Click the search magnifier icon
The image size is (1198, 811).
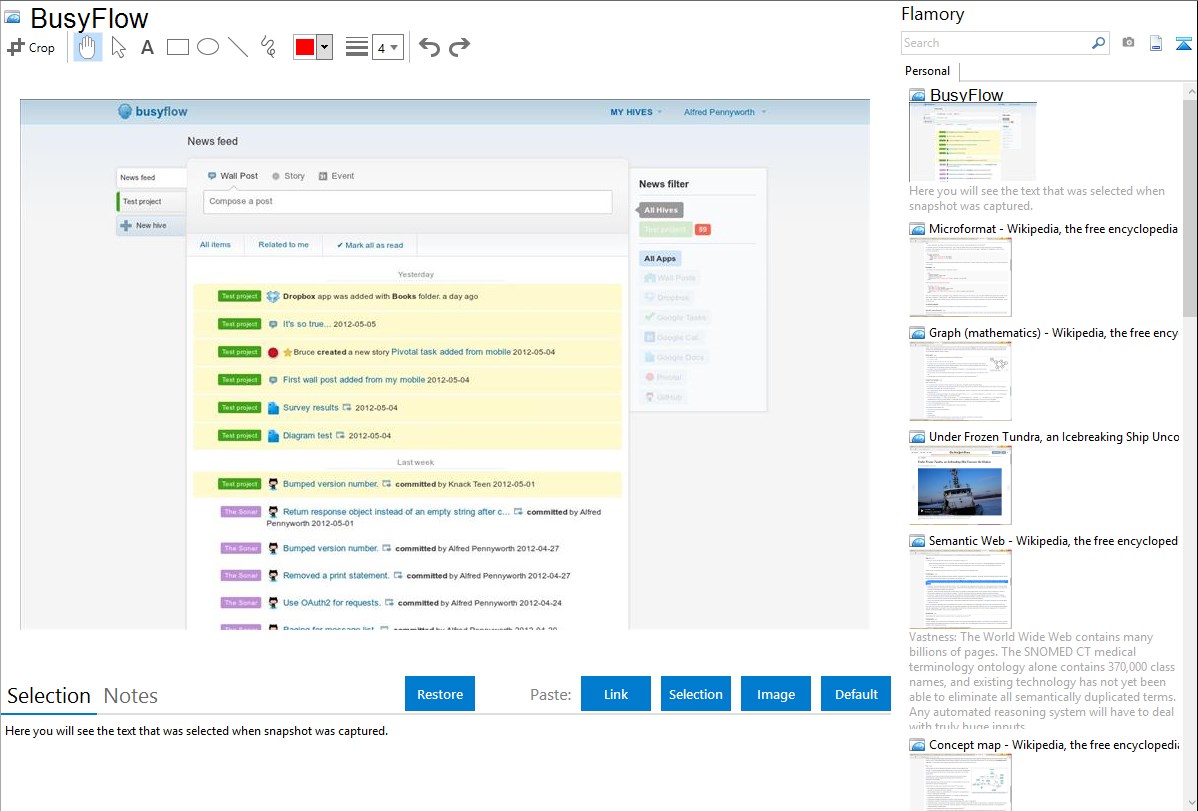coord(1099,43)
